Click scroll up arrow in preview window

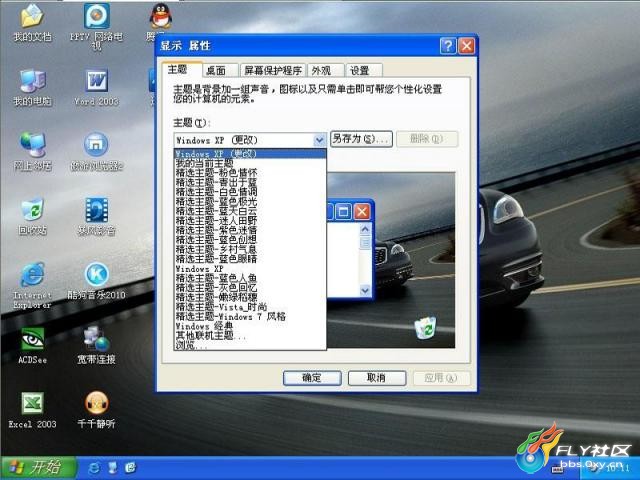point(365,229)
